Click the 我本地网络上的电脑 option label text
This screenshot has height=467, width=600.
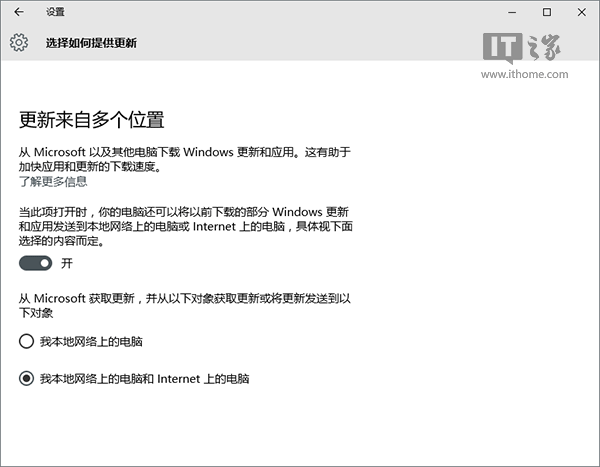[90, 342]
